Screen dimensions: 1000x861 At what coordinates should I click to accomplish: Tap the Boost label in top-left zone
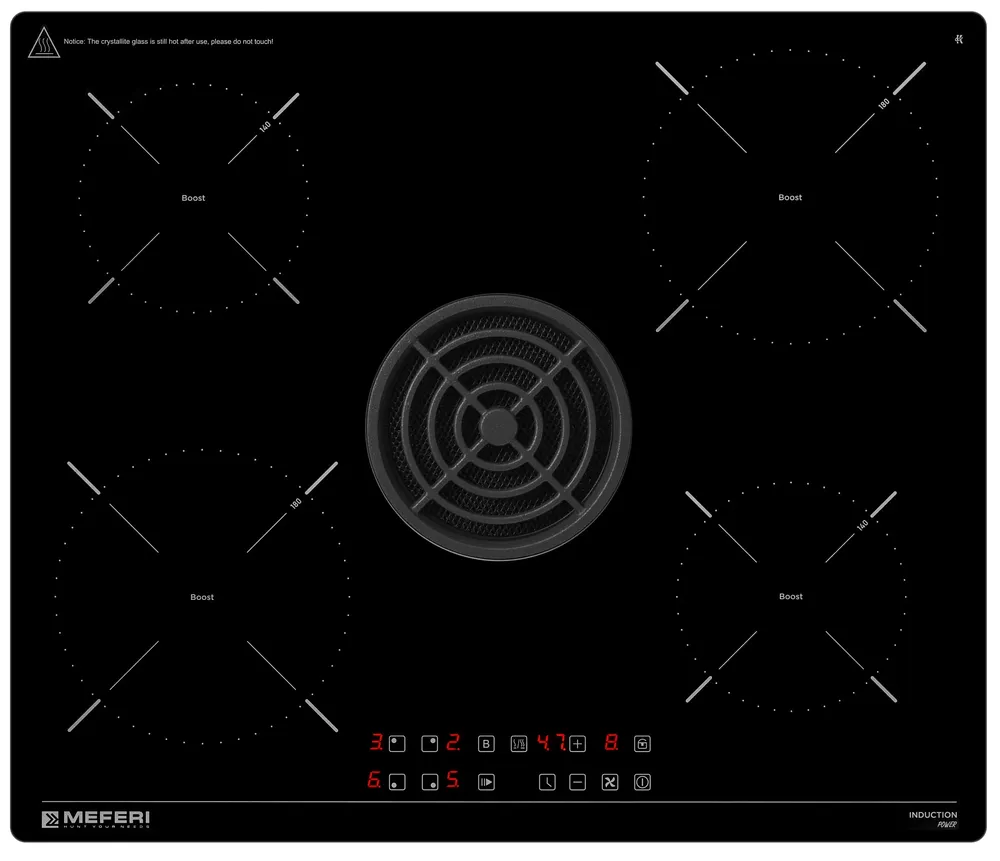coord(193,198)
